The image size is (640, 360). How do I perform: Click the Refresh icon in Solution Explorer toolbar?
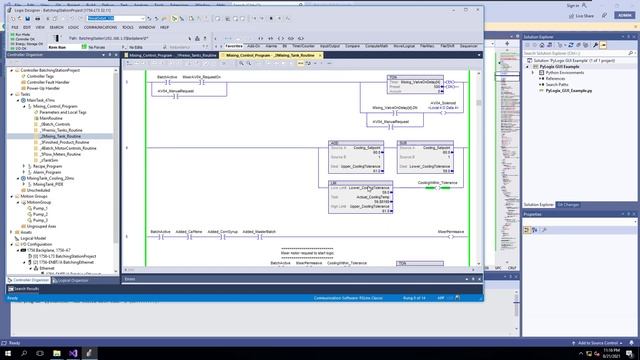[x=571, y=45]
